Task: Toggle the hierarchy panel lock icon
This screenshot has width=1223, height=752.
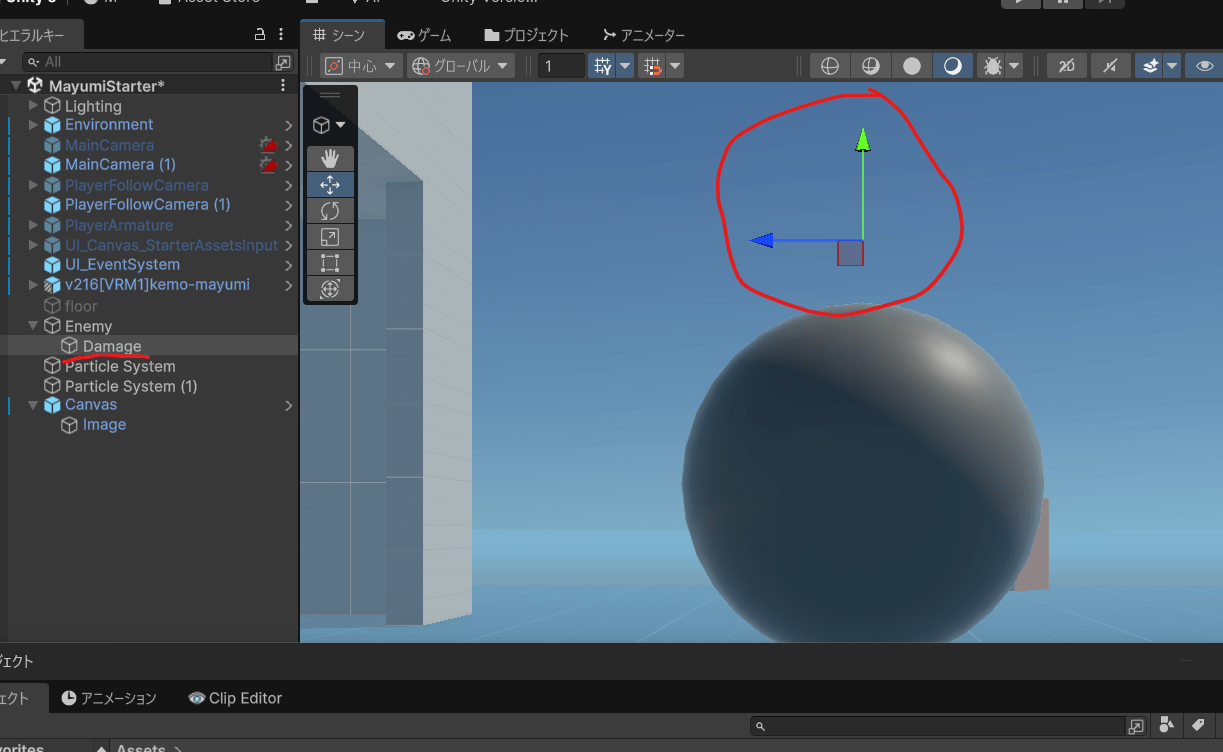Action: (x=259, y=35)
